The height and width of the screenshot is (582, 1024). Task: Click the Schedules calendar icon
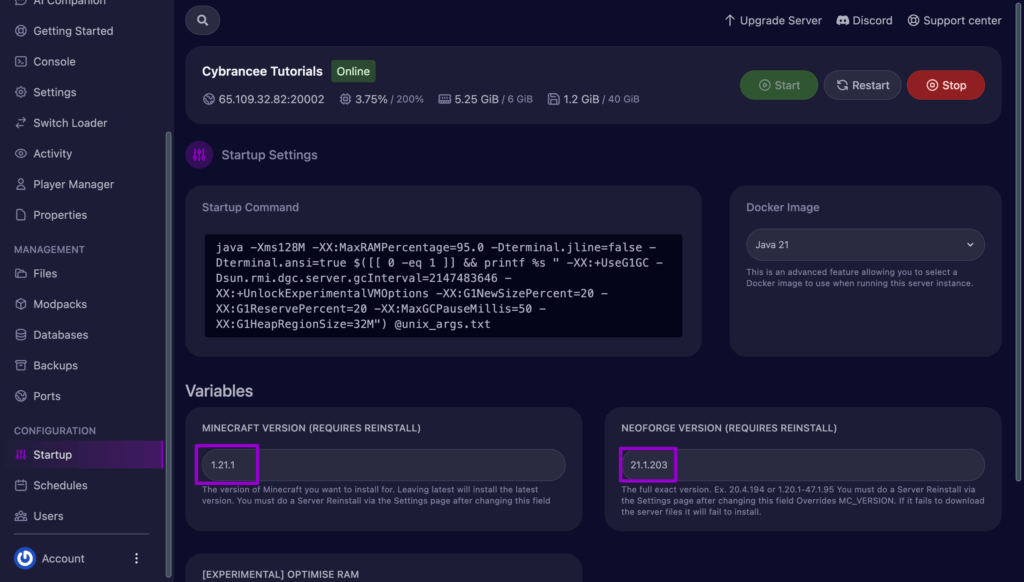point(21,485)
